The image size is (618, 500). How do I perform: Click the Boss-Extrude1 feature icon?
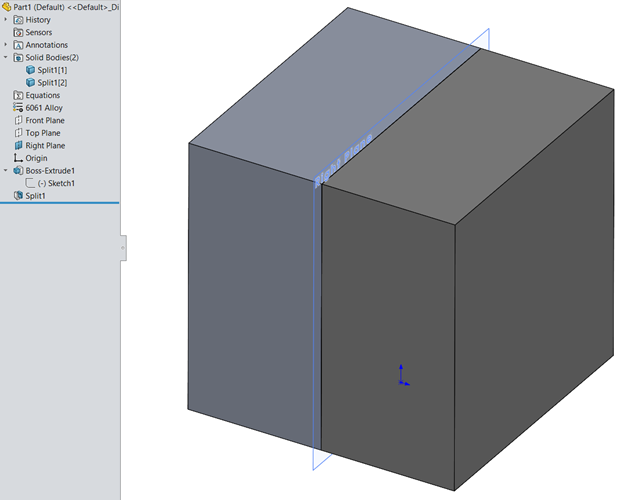coord(18,171)
